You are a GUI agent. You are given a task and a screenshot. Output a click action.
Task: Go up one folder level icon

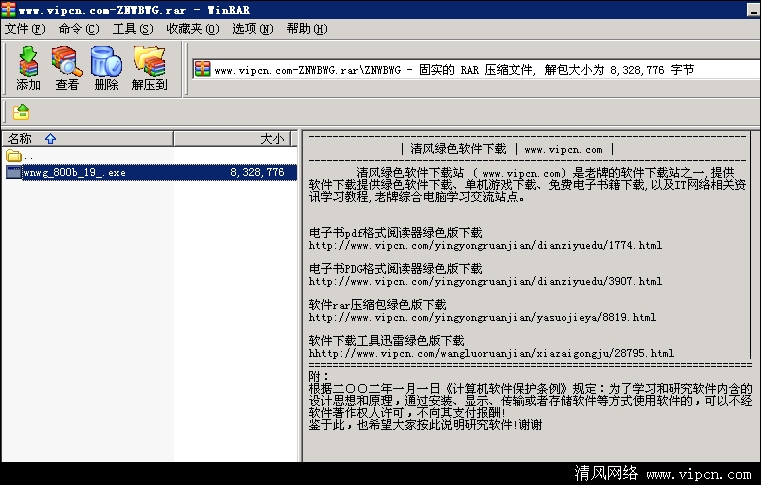point(21,112)
